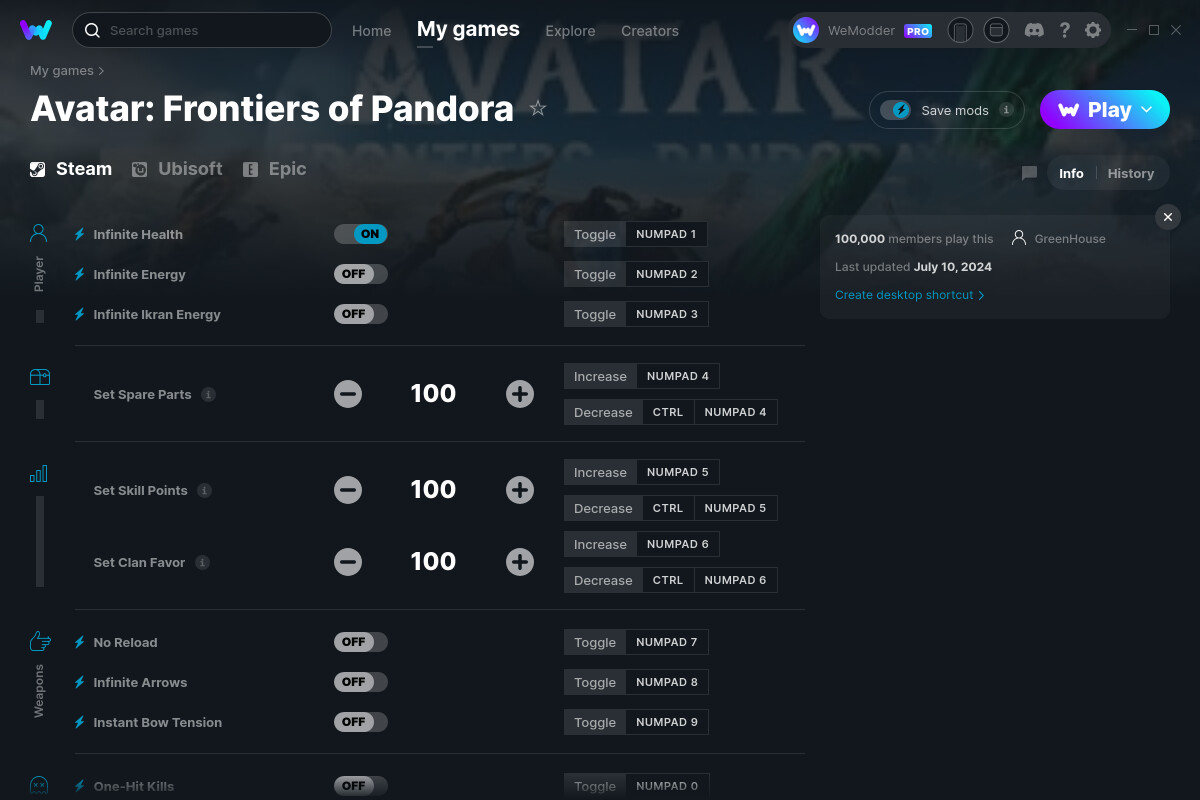Viewport: 1200px width, 800px height.
Task: Open the Play button dropdown arrow
Action: (x=1145, y=110)
